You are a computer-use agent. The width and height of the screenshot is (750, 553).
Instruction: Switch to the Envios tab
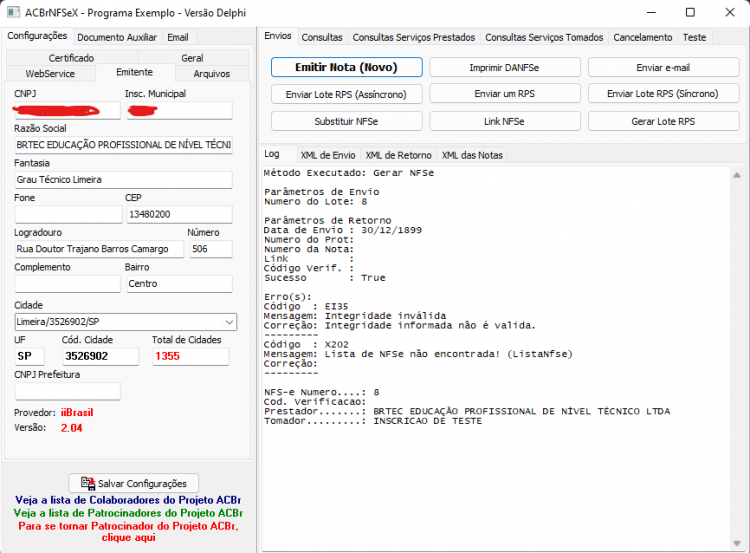coord(277,36)
